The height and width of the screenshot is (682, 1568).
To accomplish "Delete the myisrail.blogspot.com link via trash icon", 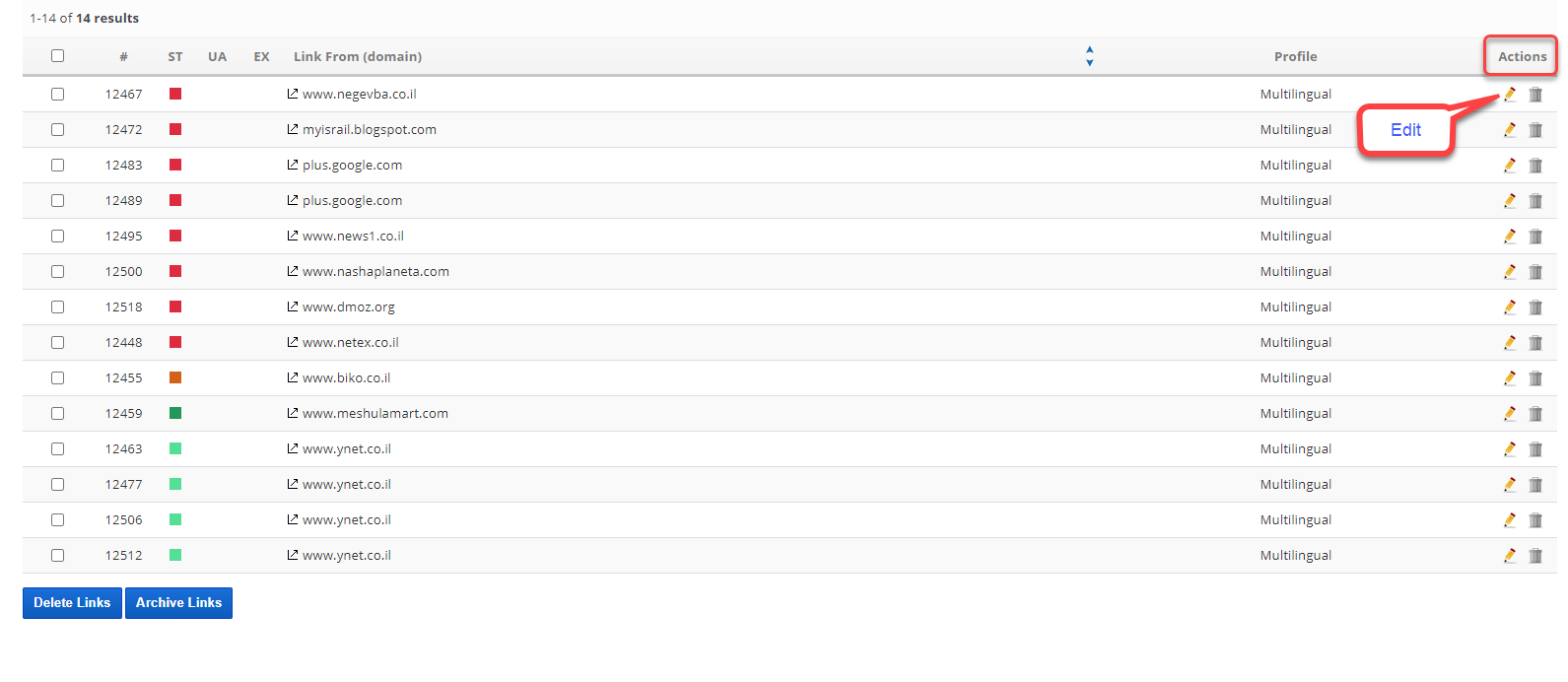I will tap(1535, 130).
